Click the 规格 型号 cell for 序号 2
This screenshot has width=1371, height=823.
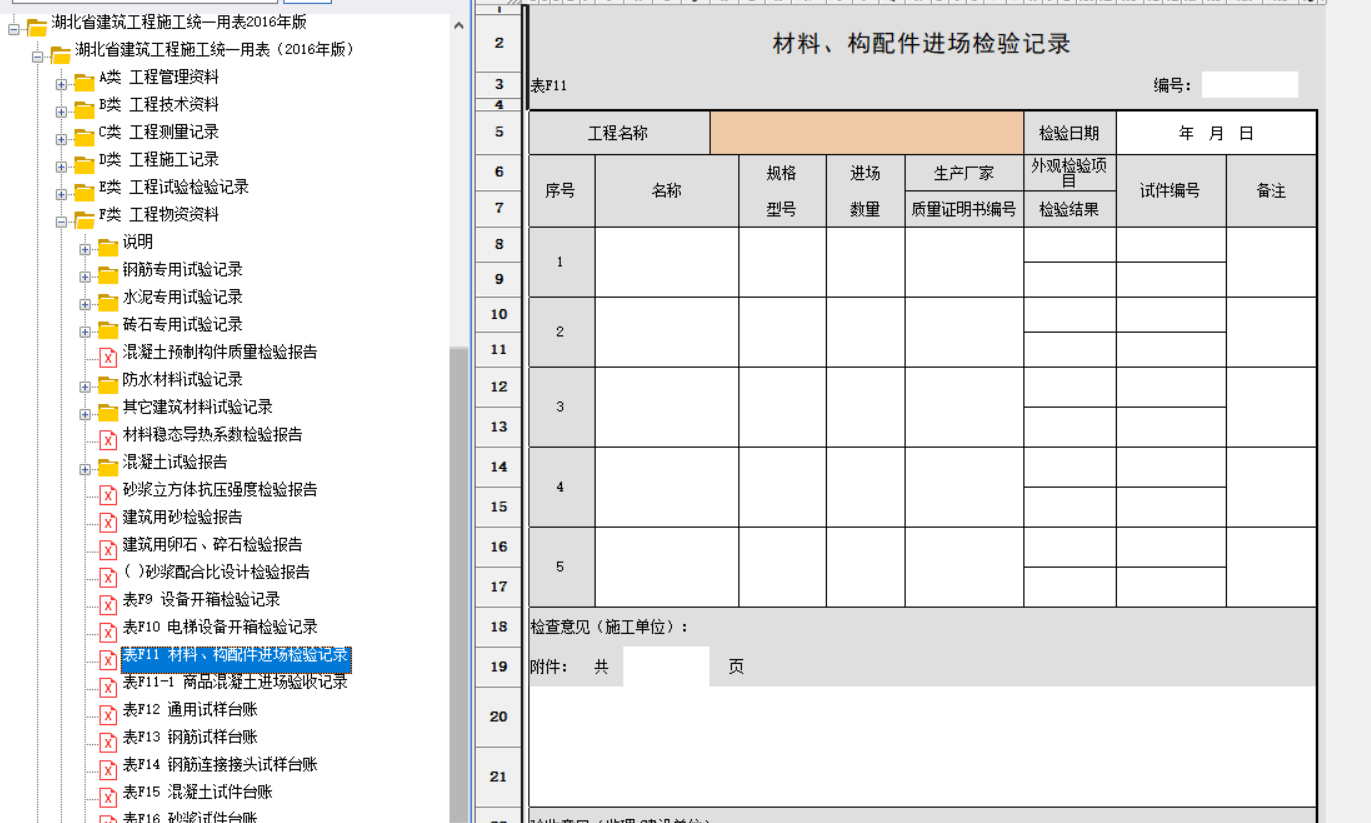782,332
